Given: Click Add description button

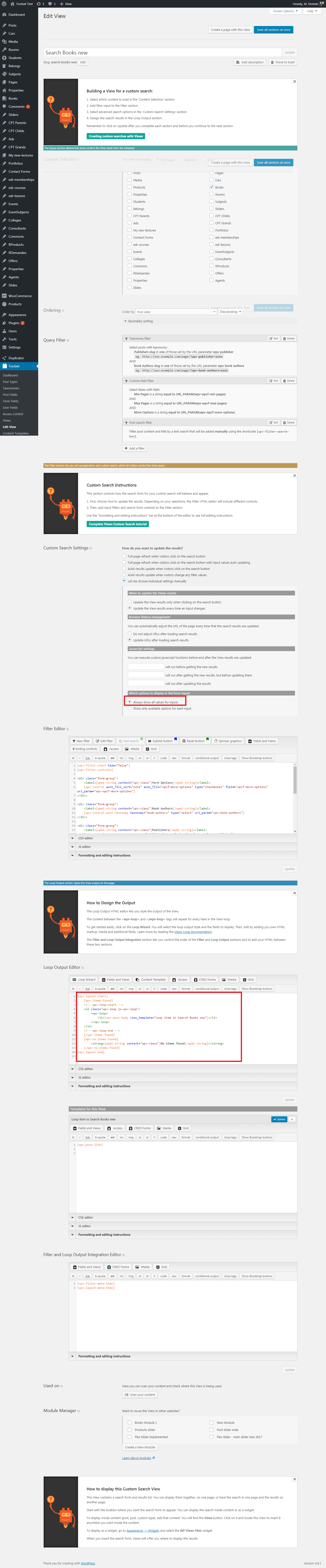Looking at the screenshot, I should pyautogui.click(x=250, y=62).
